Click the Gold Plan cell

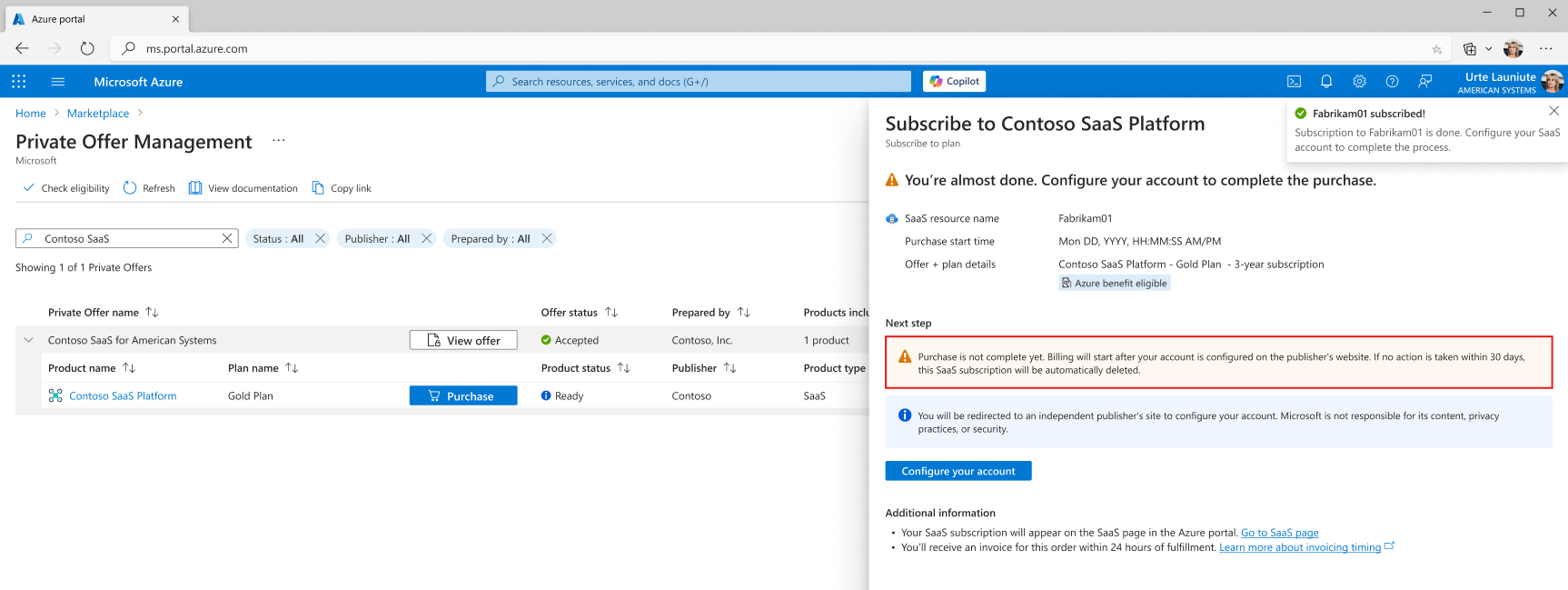[x=251, y=395]
